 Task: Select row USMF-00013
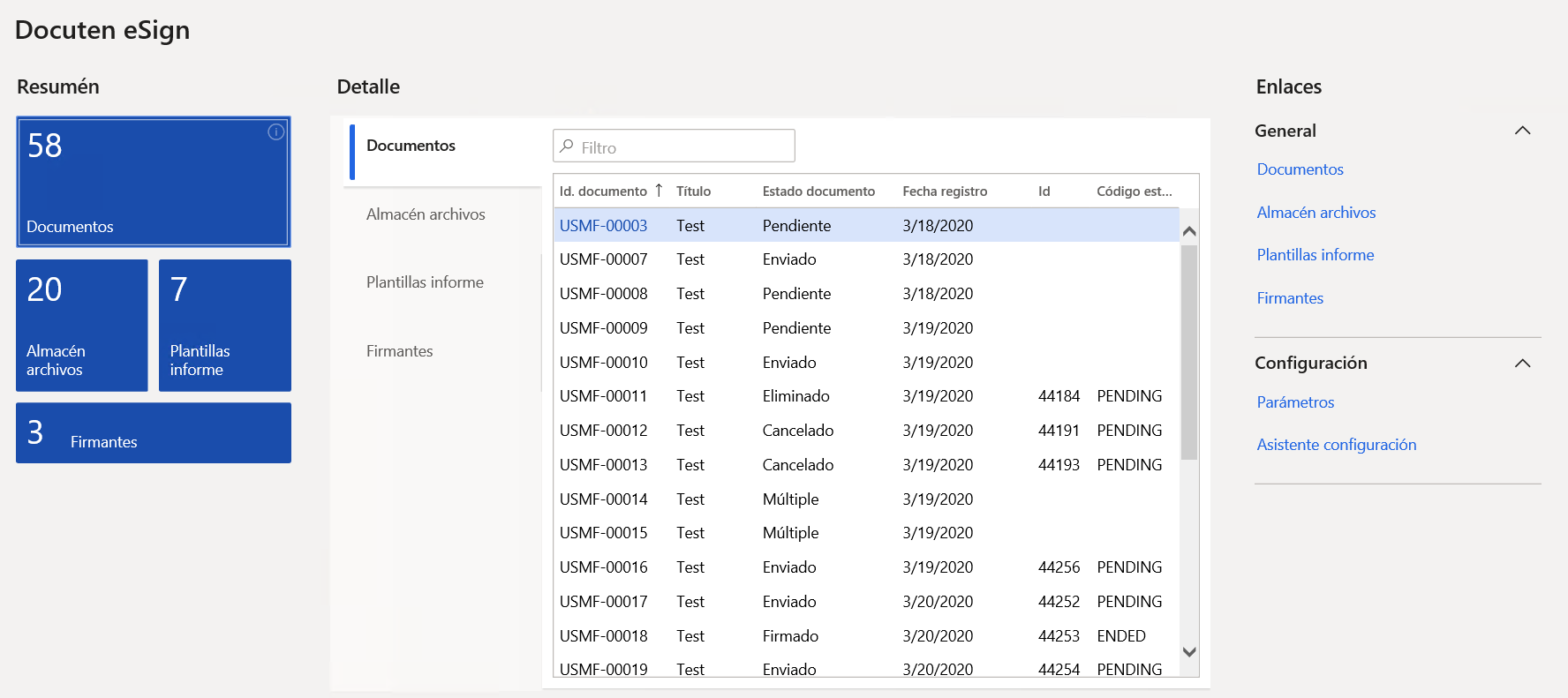click(866, 465)
